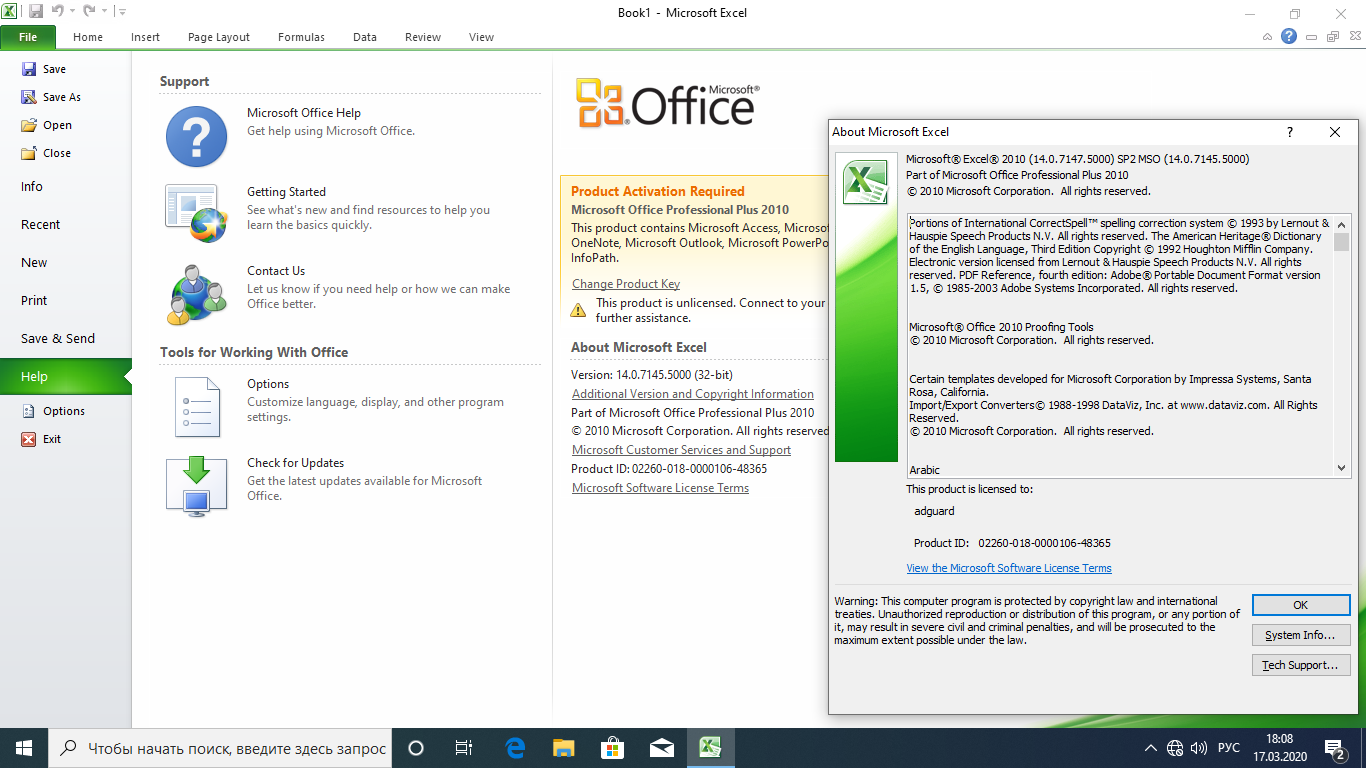Open the Undo history dropdown arrow
This screenshot has width=1366, height=768.
click(73, 12)
